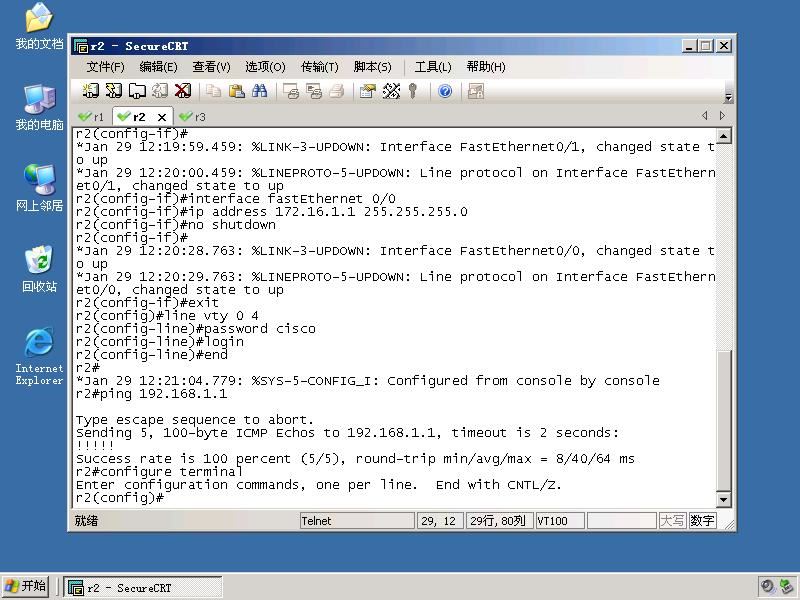Click the gray round system tray icon

tap(767, 587)
